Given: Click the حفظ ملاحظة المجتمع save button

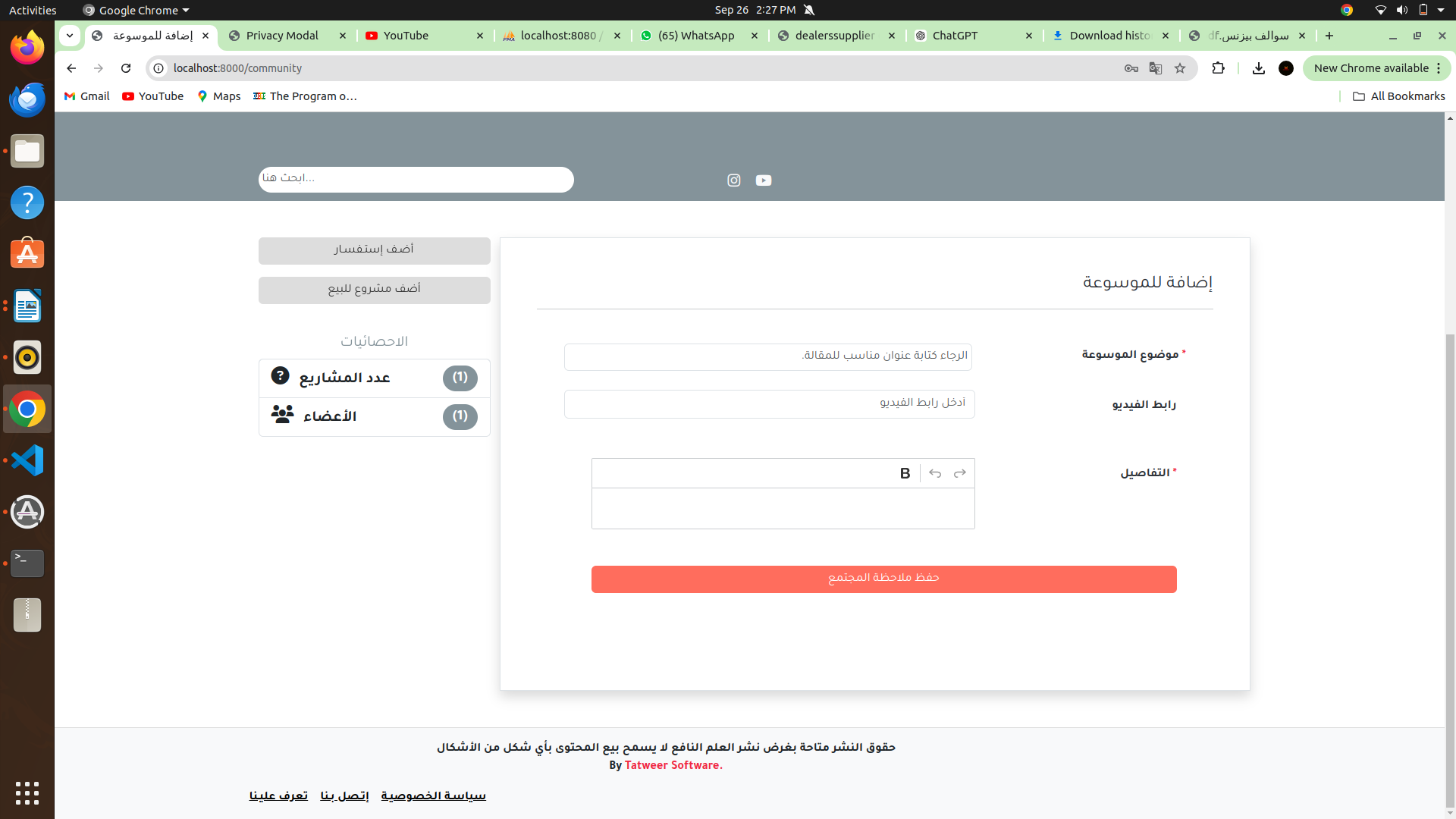Looking at the screenshot, I should [883, 579].
